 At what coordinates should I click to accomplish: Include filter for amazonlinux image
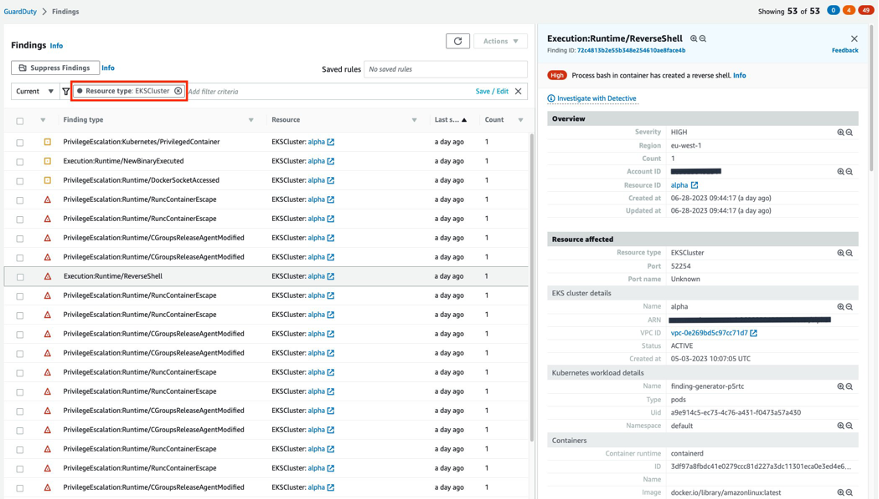pos(840,492)
